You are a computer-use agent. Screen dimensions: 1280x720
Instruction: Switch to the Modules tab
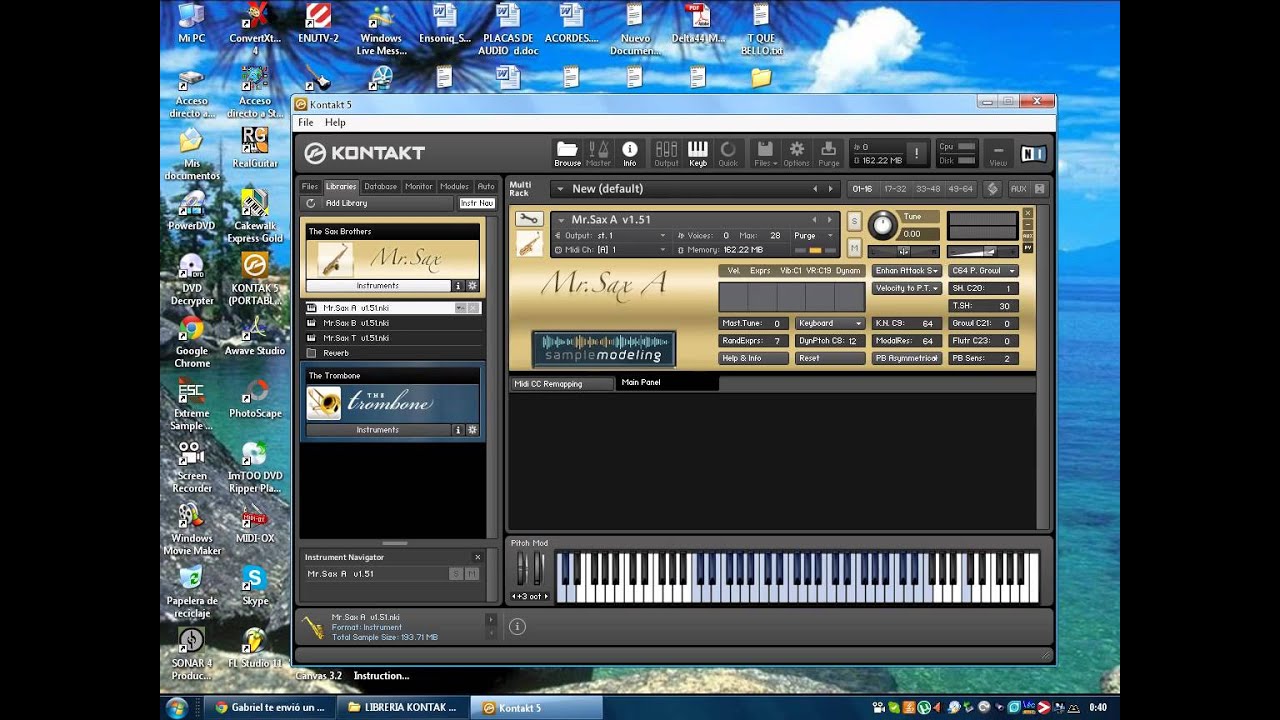click(454, 186)
